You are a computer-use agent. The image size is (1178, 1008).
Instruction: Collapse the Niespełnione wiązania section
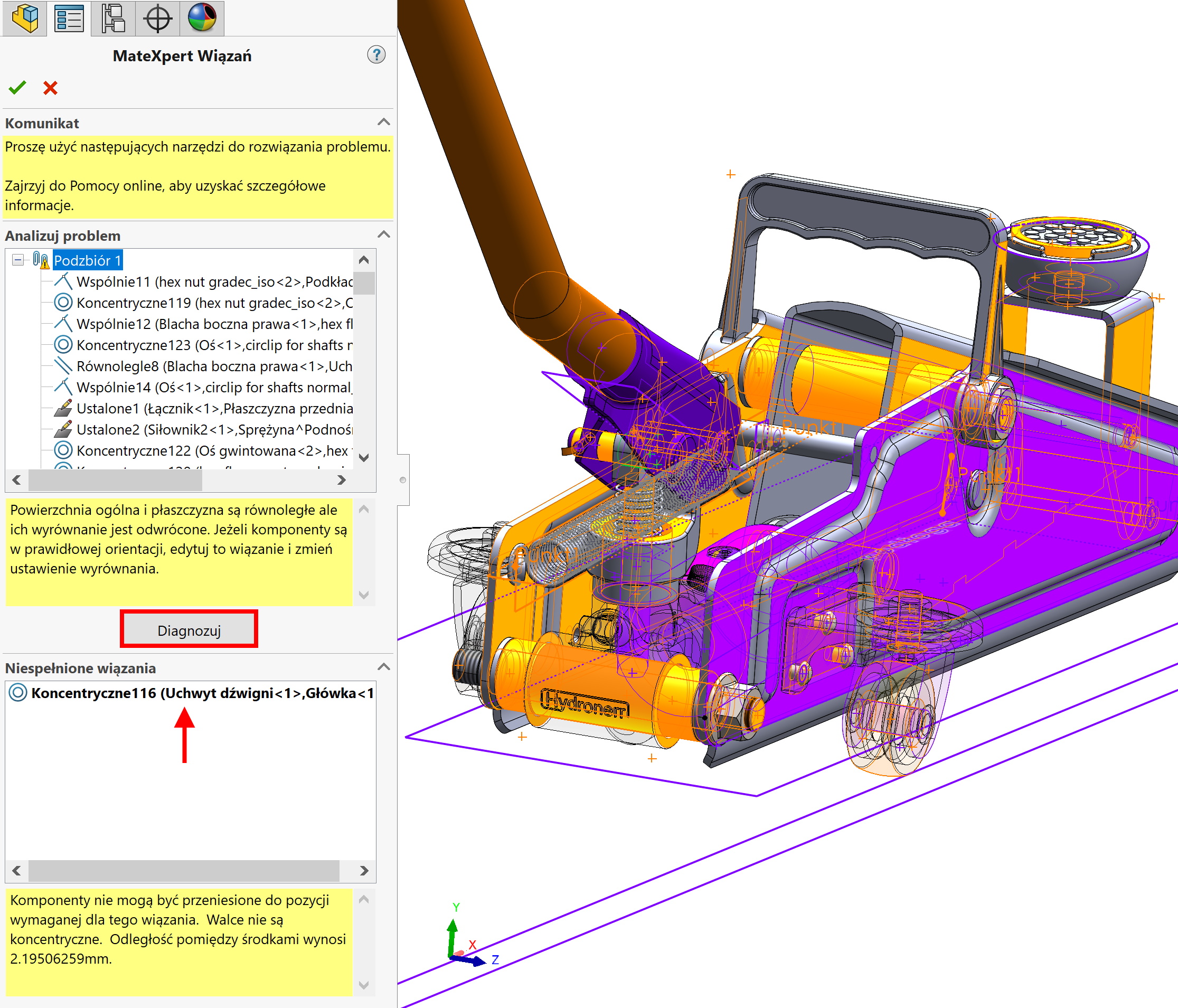(383, 667)
